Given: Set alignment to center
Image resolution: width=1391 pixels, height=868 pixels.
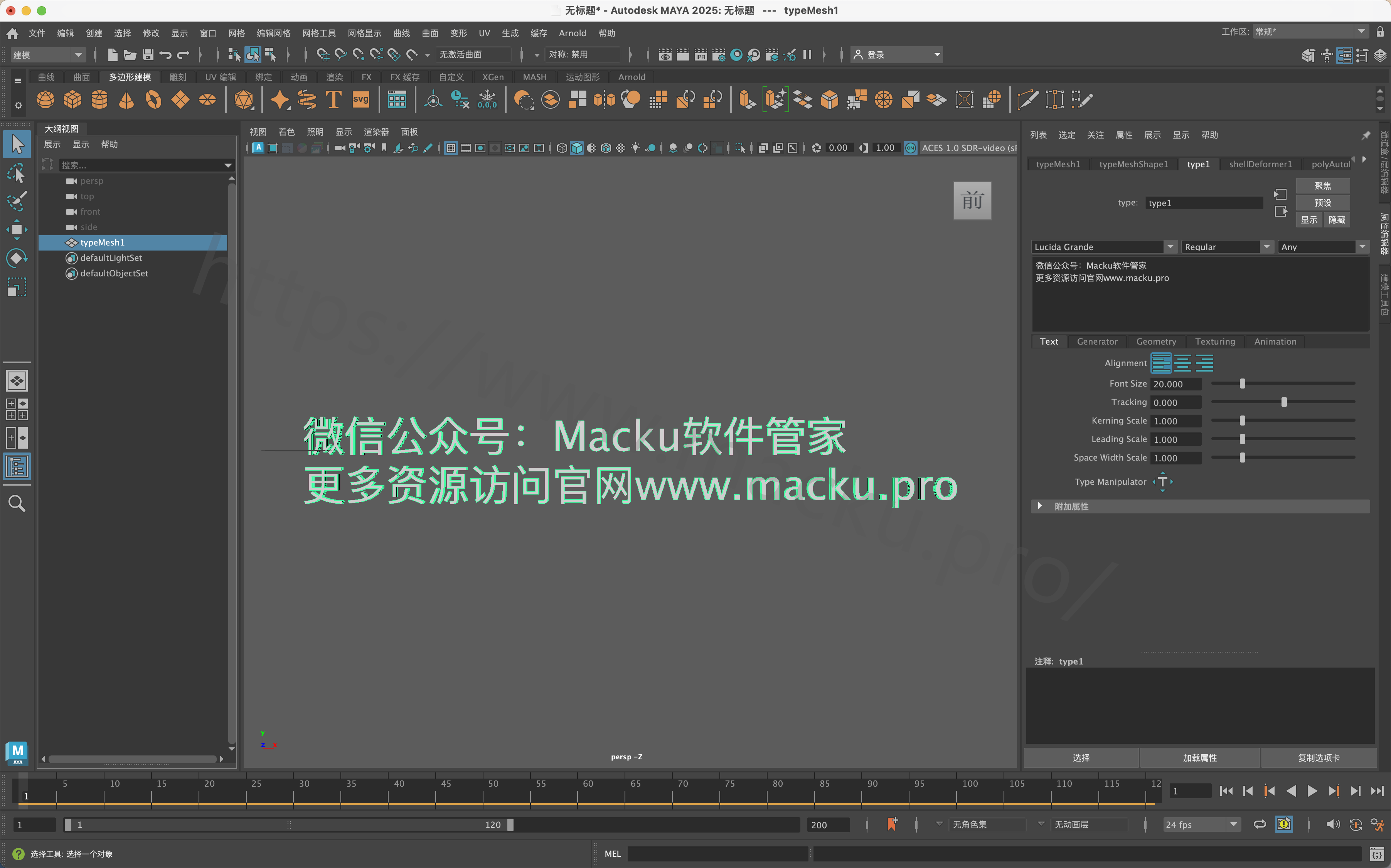Looking at the screenshot, I should click(x=1182, y=363).
